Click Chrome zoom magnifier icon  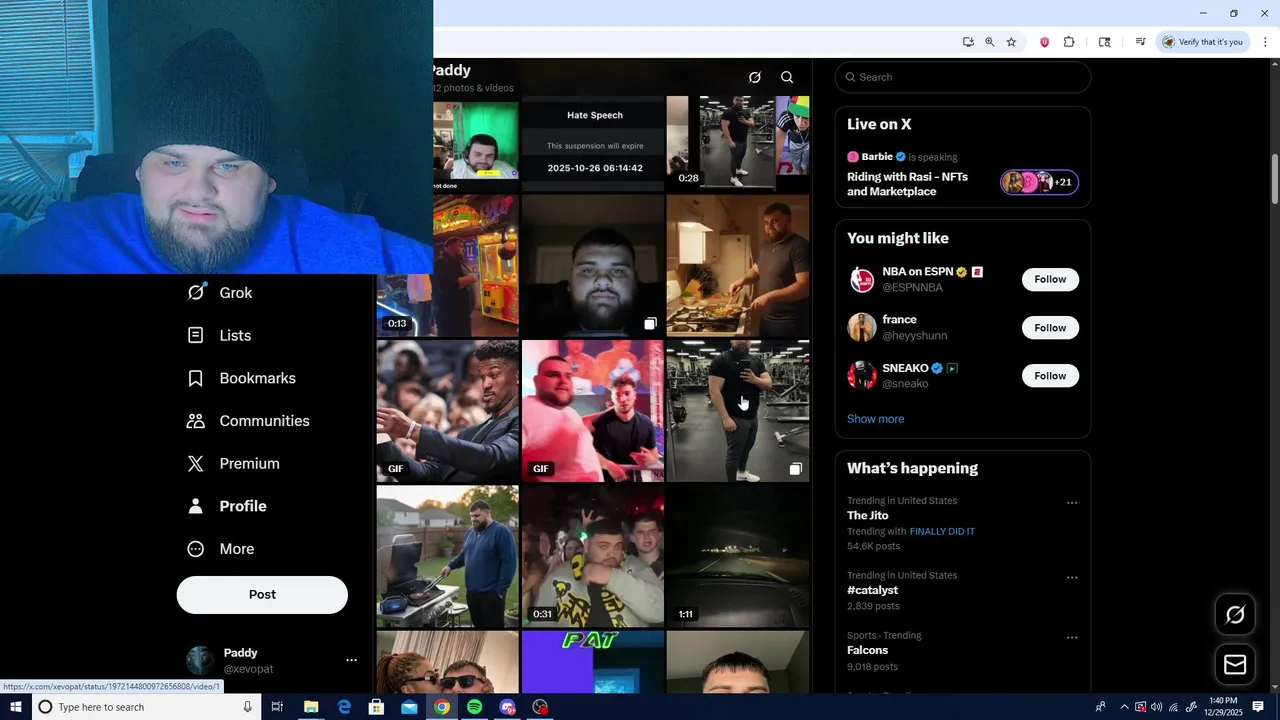tap(989, 42)
